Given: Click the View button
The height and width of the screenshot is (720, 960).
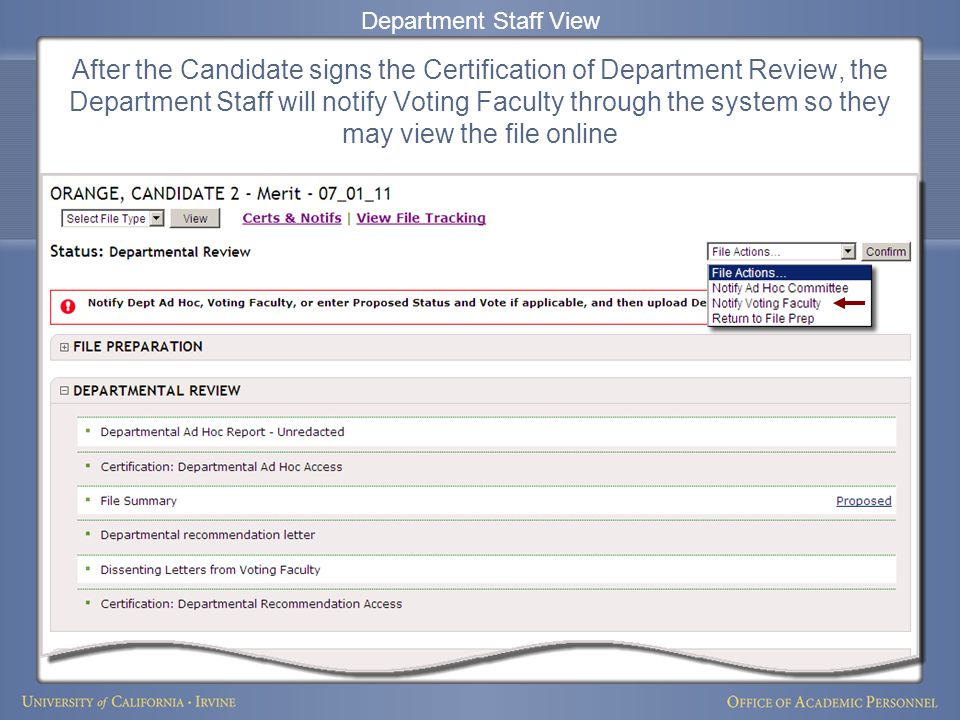Looking at the screenshot, I should 195,219.
